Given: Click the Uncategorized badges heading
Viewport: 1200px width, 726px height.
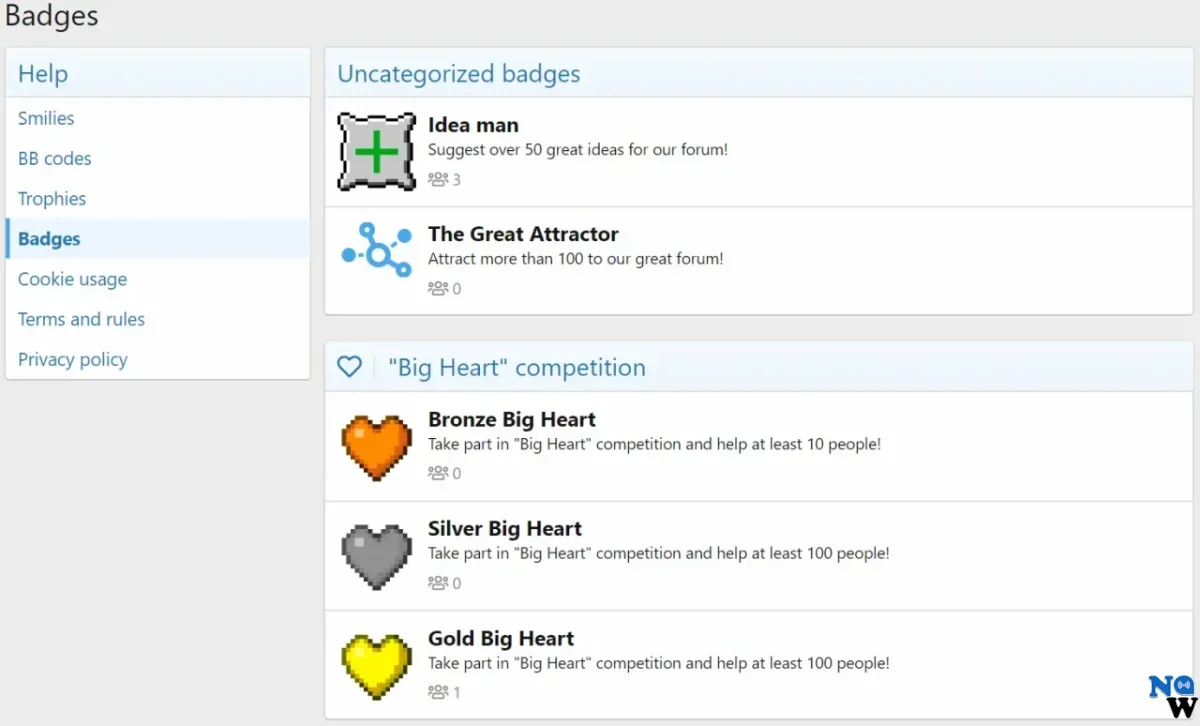Looking at the screenshot, I should click(458, 74).
